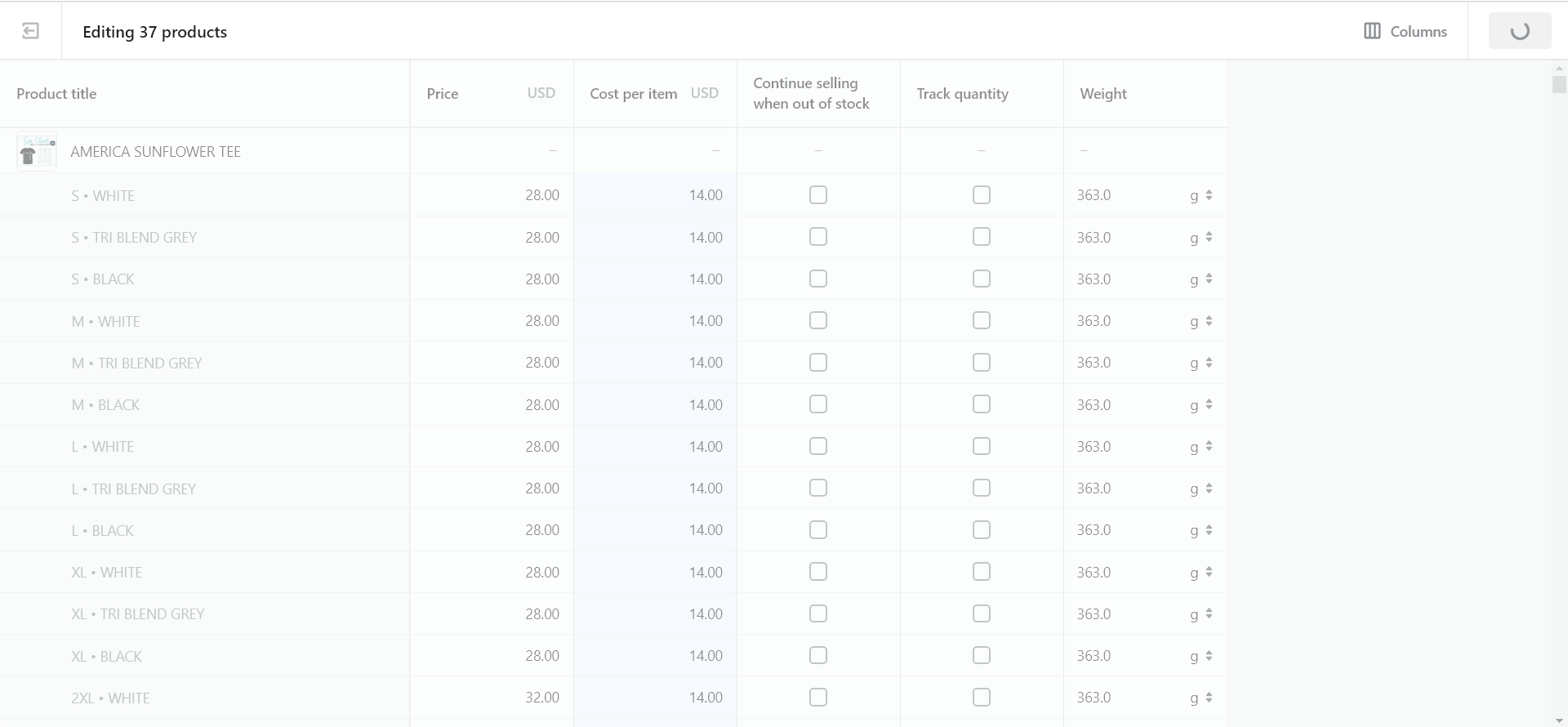The image size is (1568, 727).
Task: Expand weight unit selector for XL • TRI BLEND GREY
Action: click(1200, 614)
